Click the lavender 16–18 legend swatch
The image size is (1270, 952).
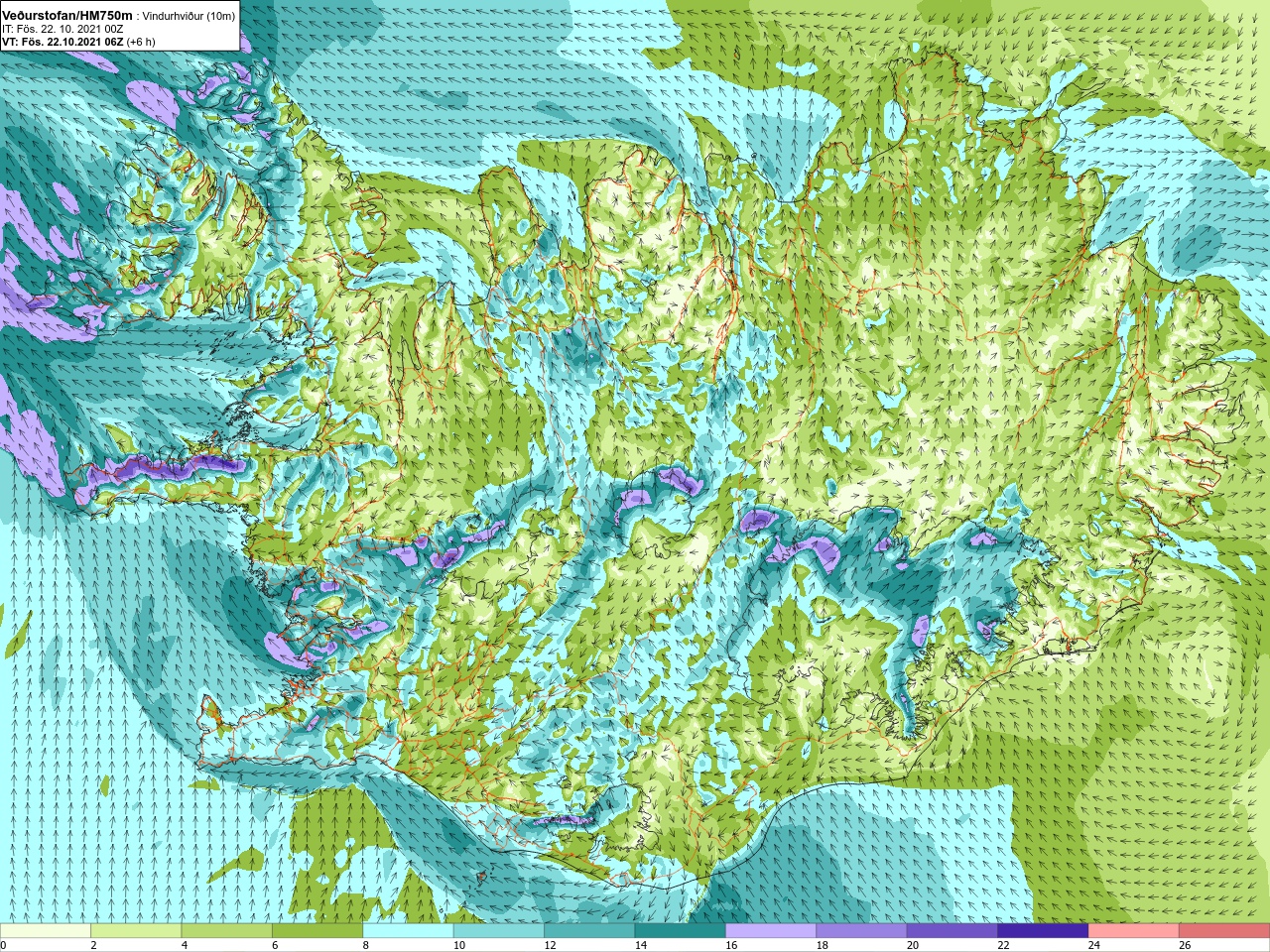click(771, 931)
